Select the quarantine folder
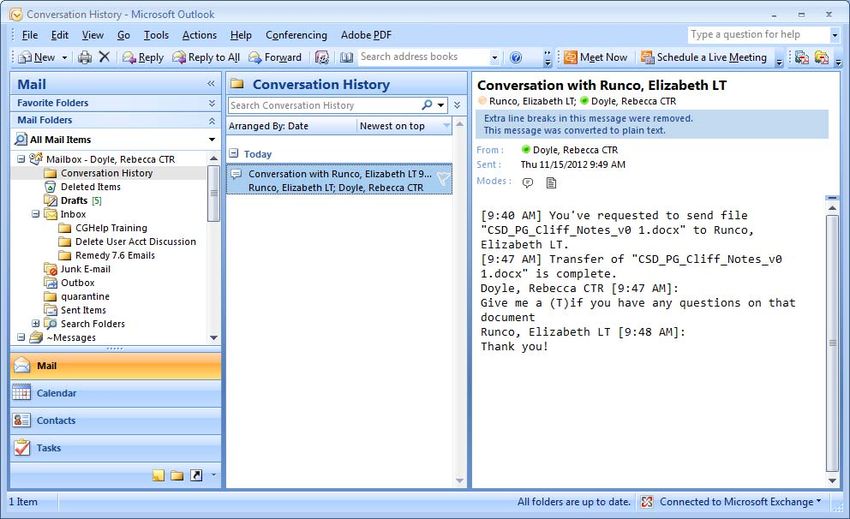 click(x=85, y=297)
